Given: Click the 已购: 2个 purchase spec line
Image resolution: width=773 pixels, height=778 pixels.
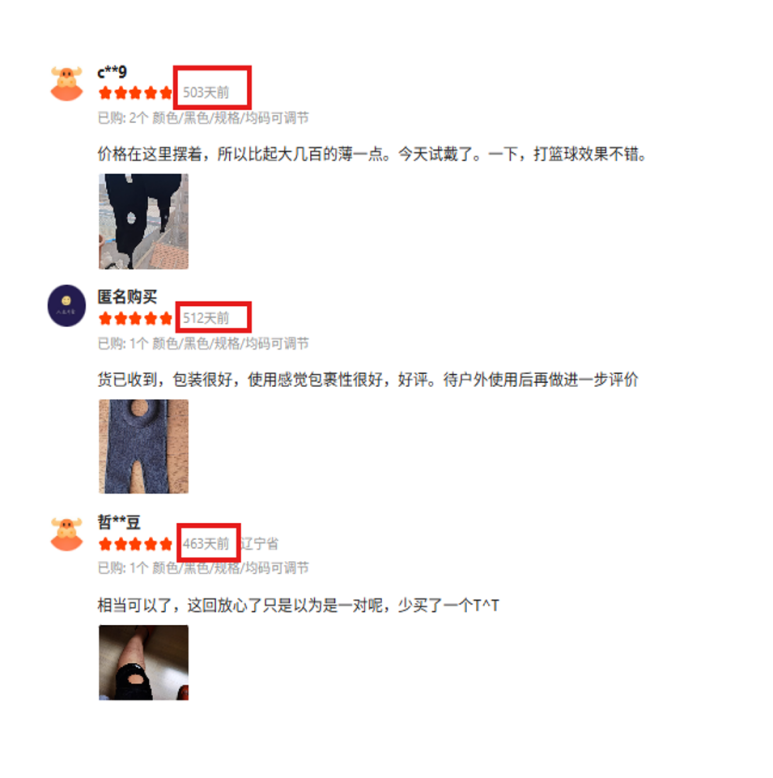Looking at the screenshot, I should click(203, 118).
